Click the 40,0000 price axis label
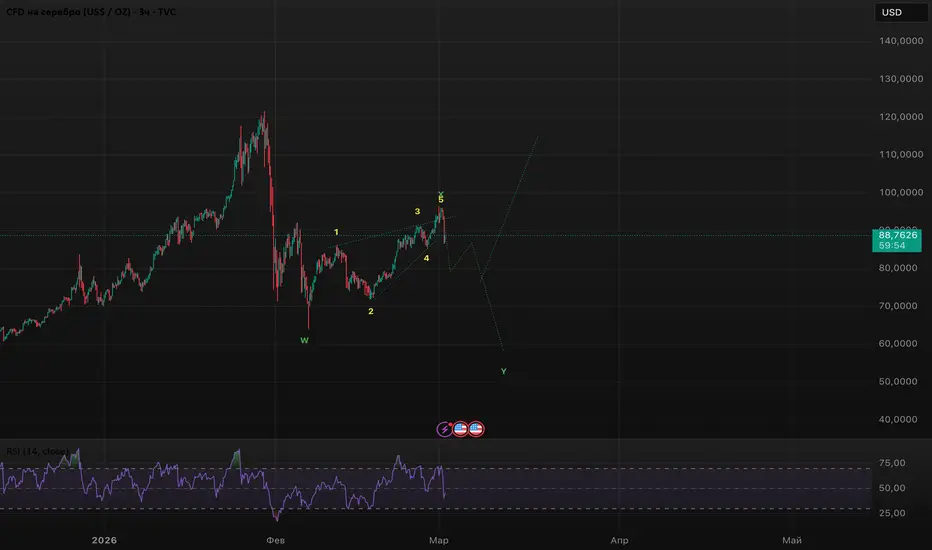Screen dimensions: 932x550 [898, 420]
